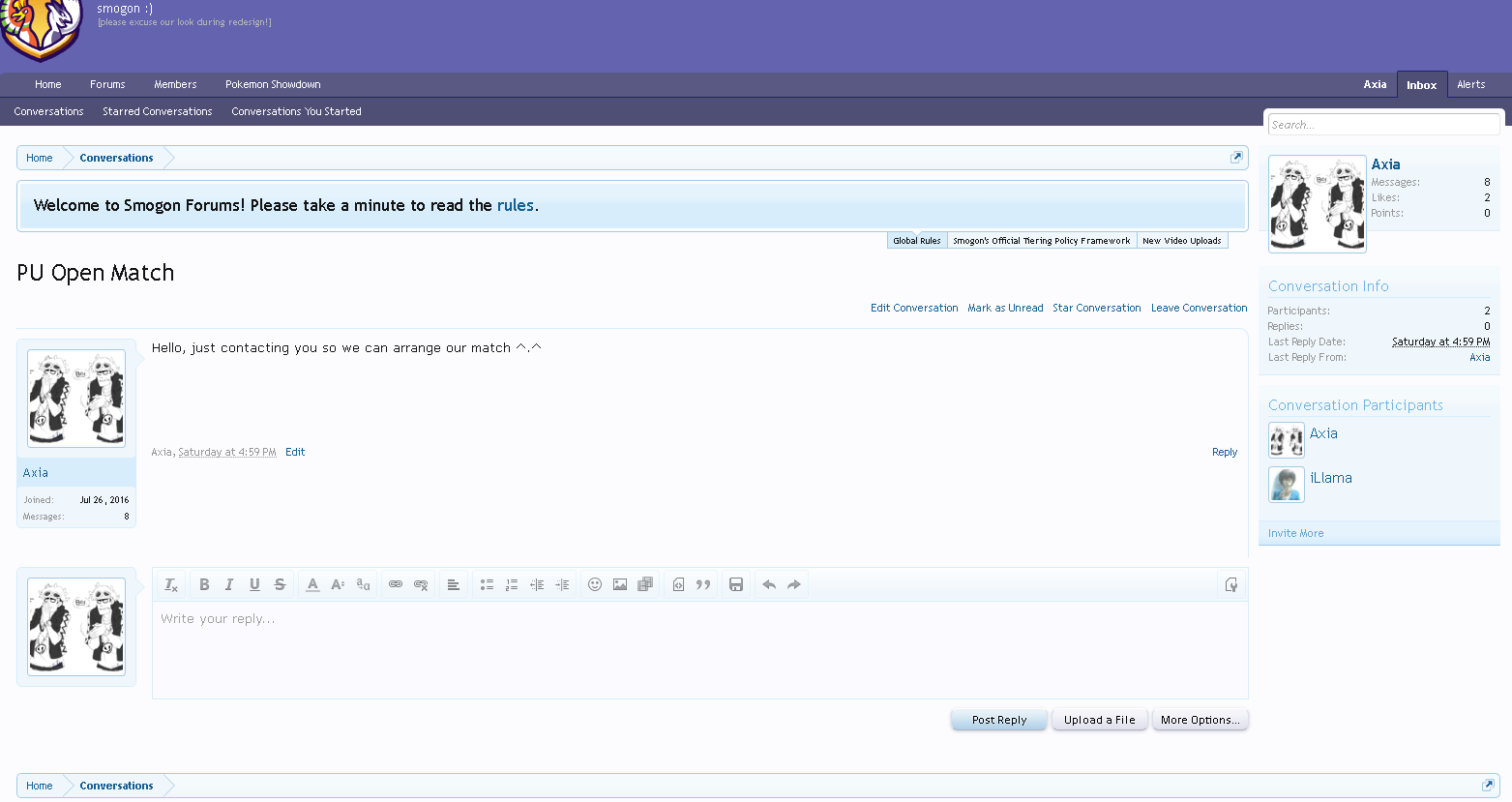The height and width of the screenshot is (802, 1512).
Task: Click the insert image icon
Action: (x=620, y=584)
